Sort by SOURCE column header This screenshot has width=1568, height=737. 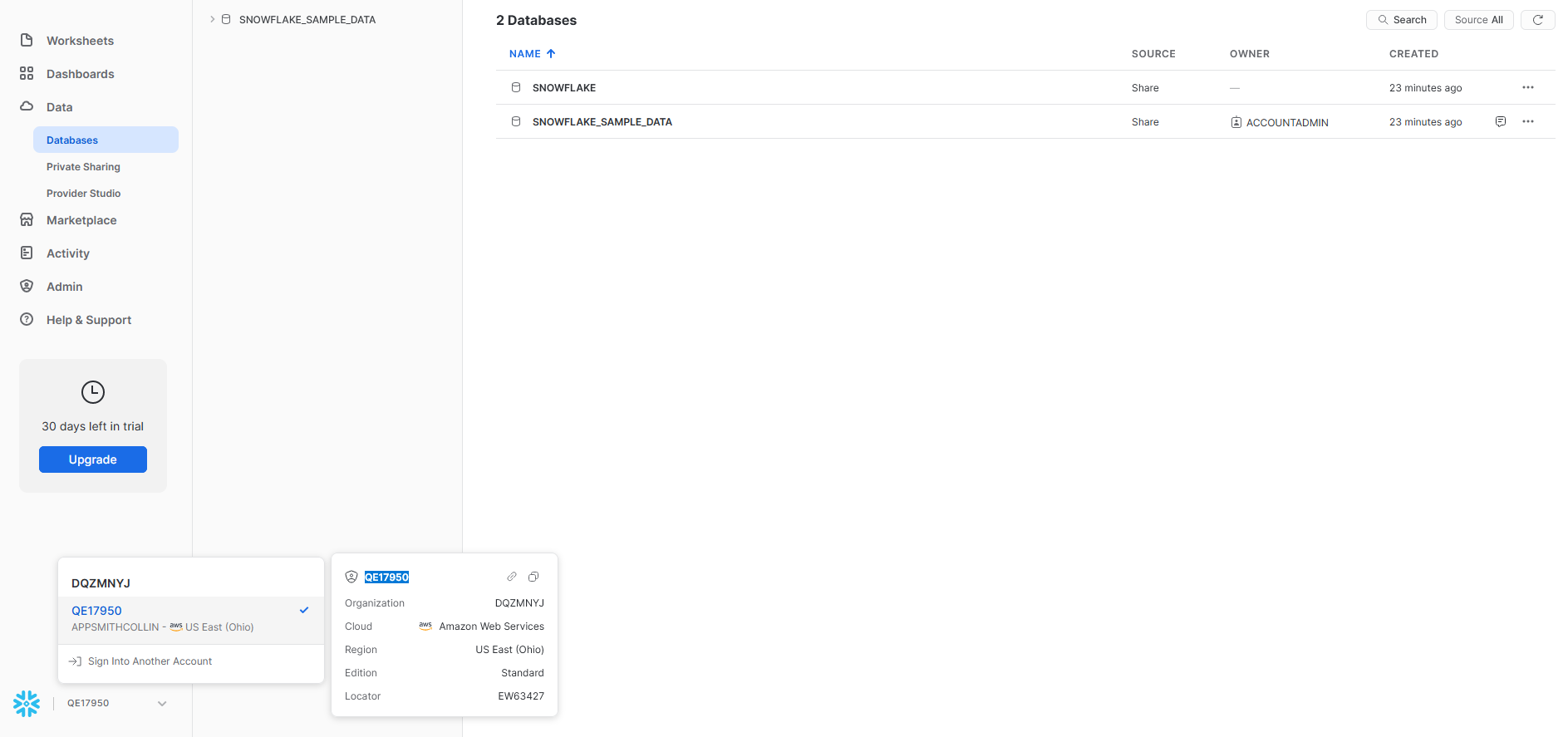[x=1153, y=54]
